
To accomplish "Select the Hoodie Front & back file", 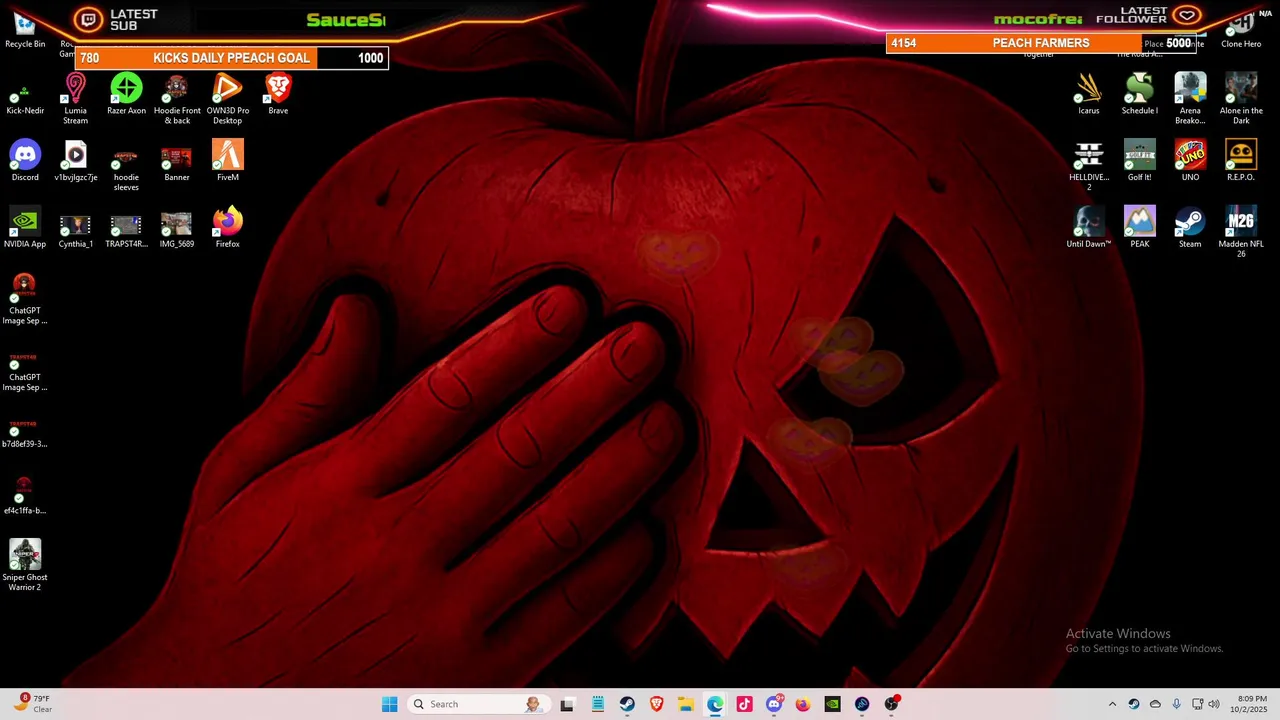I will [x=177, y=99].
